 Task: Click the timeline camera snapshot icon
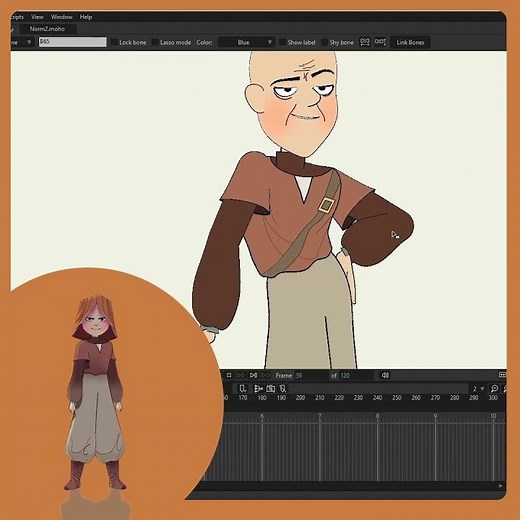click(x=271, y=389)
